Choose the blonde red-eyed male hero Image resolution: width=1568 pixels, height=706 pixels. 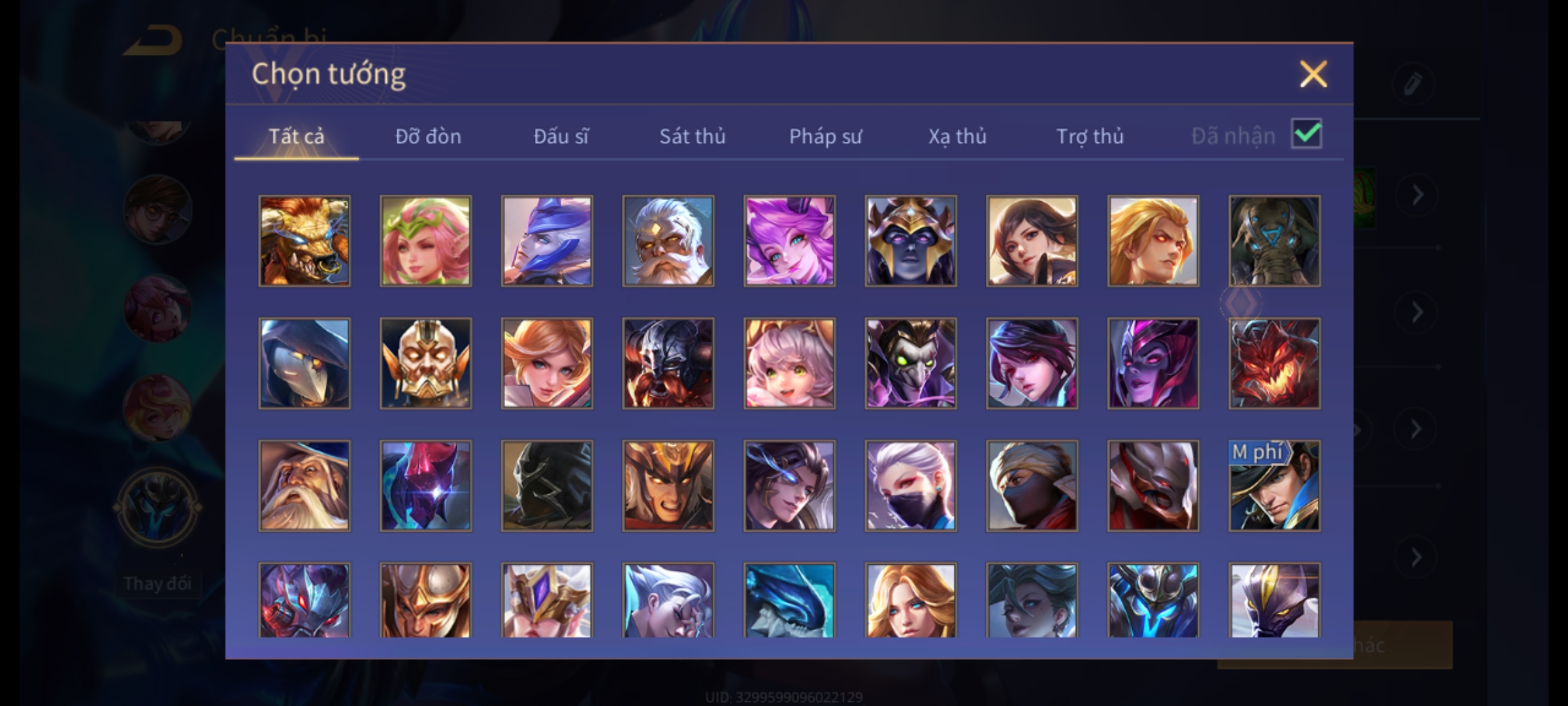point(1153,241)
